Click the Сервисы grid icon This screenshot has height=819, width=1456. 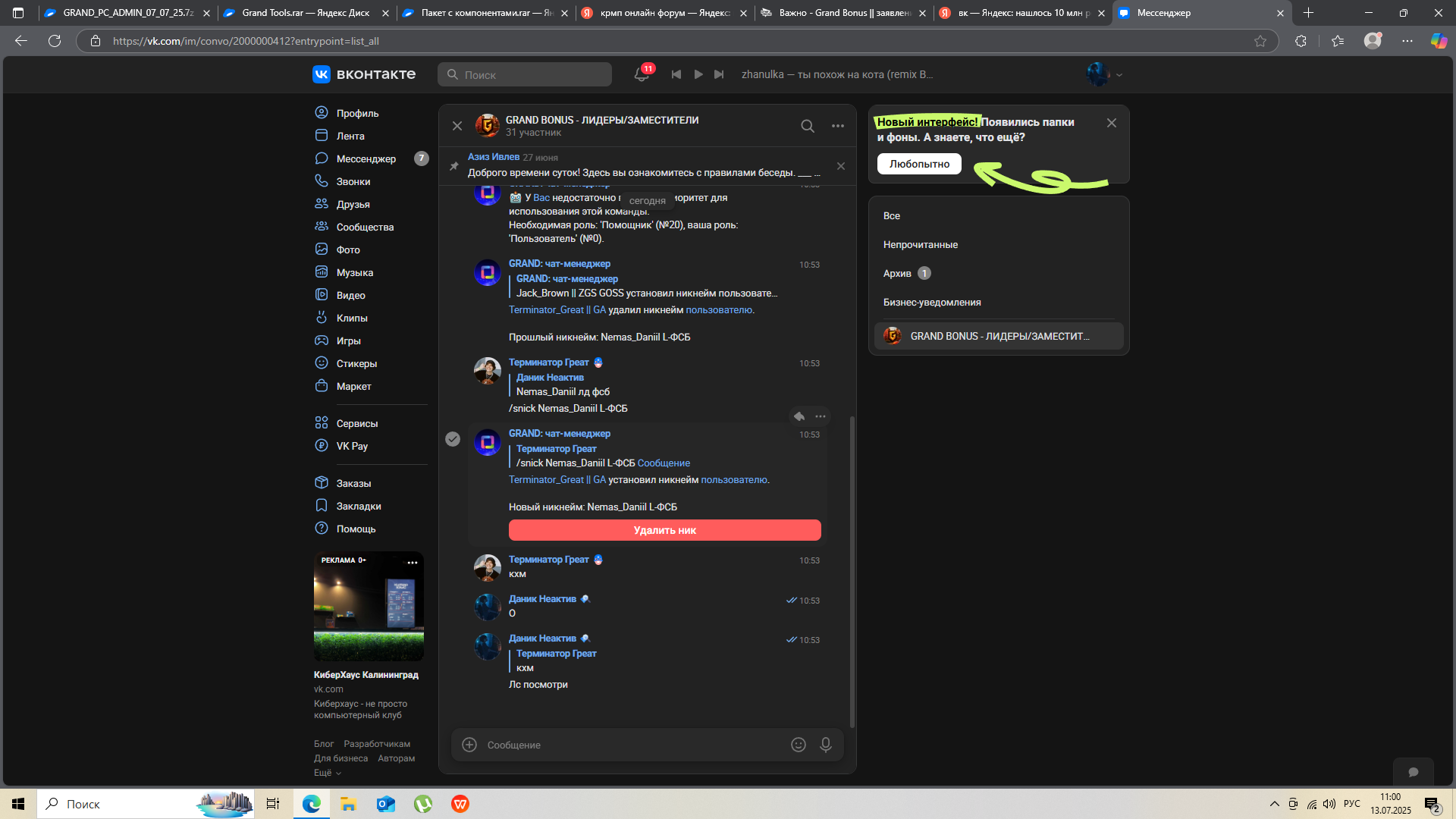tap(322, 423)
